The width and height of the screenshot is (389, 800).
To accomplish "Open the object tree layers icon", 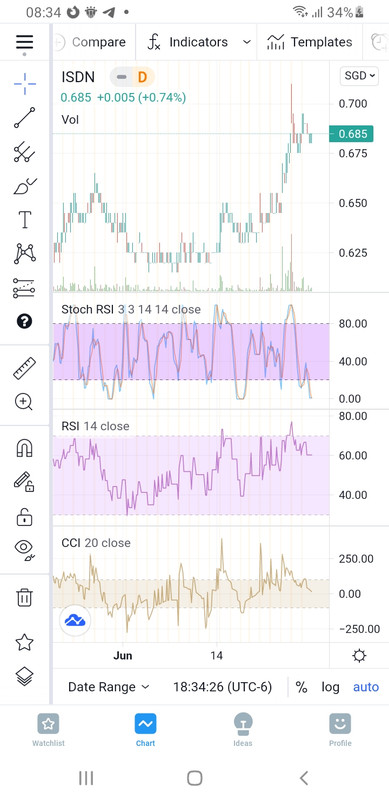I will [25, 677].
